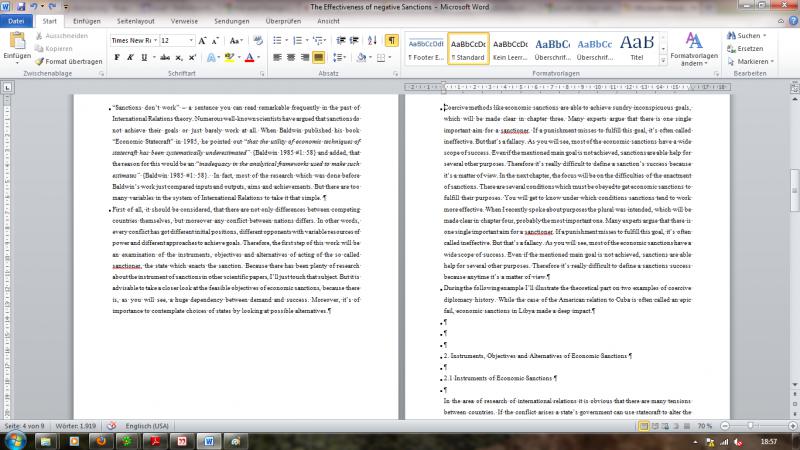Click the font color red A swatch
The width and height of the screenshot is (800, 450).
pyautogui.click(x=250, y=58)
